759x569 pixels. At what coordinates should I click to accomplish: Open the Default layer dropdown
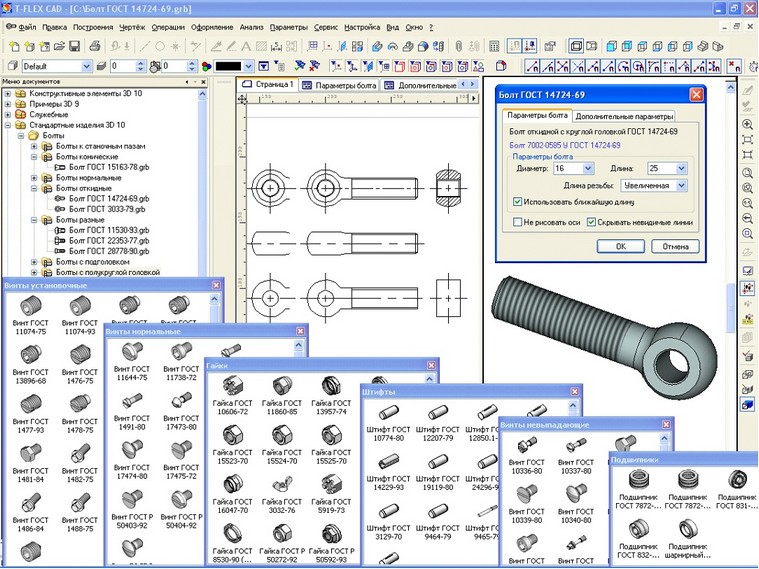(x=86, y=66)
